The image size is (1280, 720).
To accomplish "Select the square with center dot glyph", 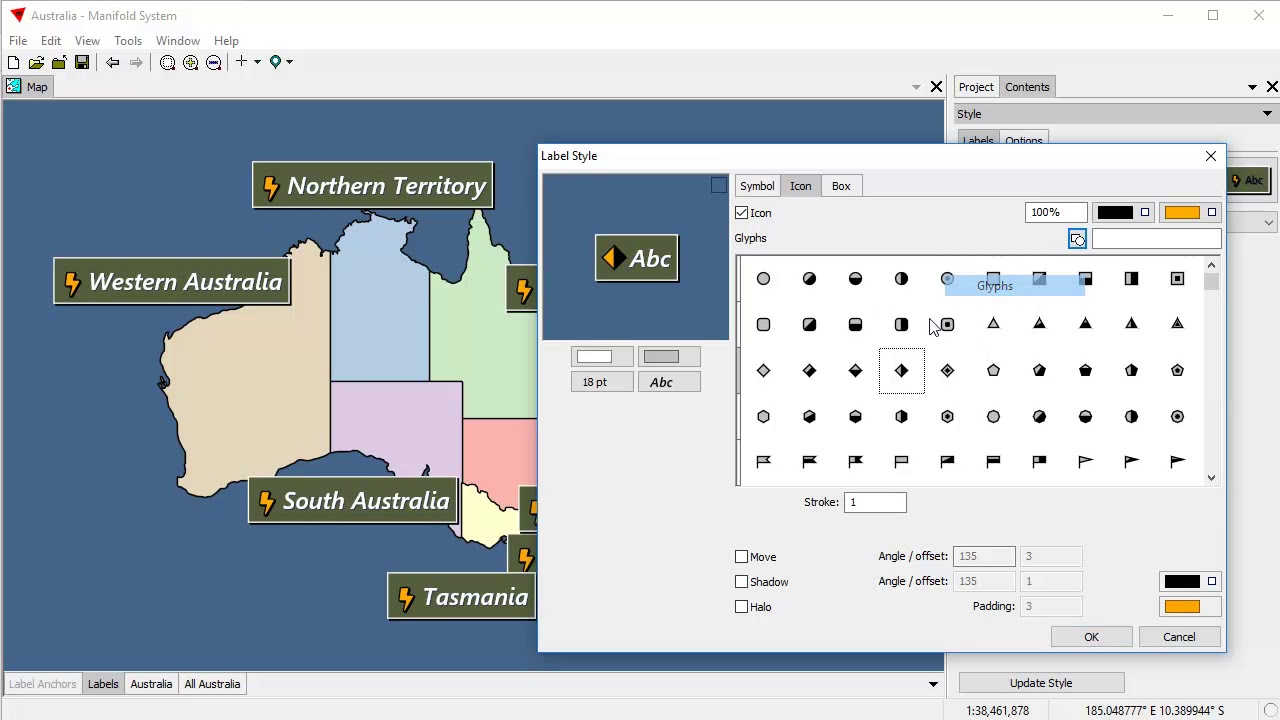I will click(1177, 279).
